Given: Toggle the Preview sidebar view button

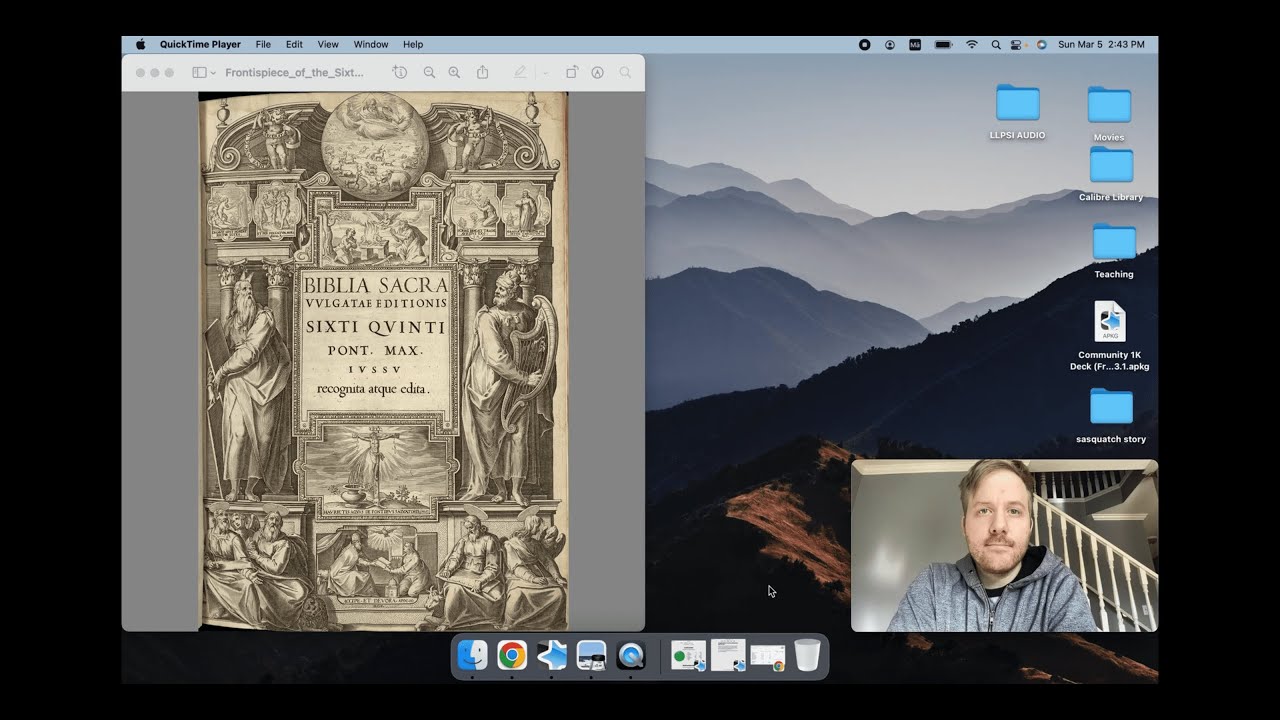Looking at the screenshot, I should click(x=199, y=73).
